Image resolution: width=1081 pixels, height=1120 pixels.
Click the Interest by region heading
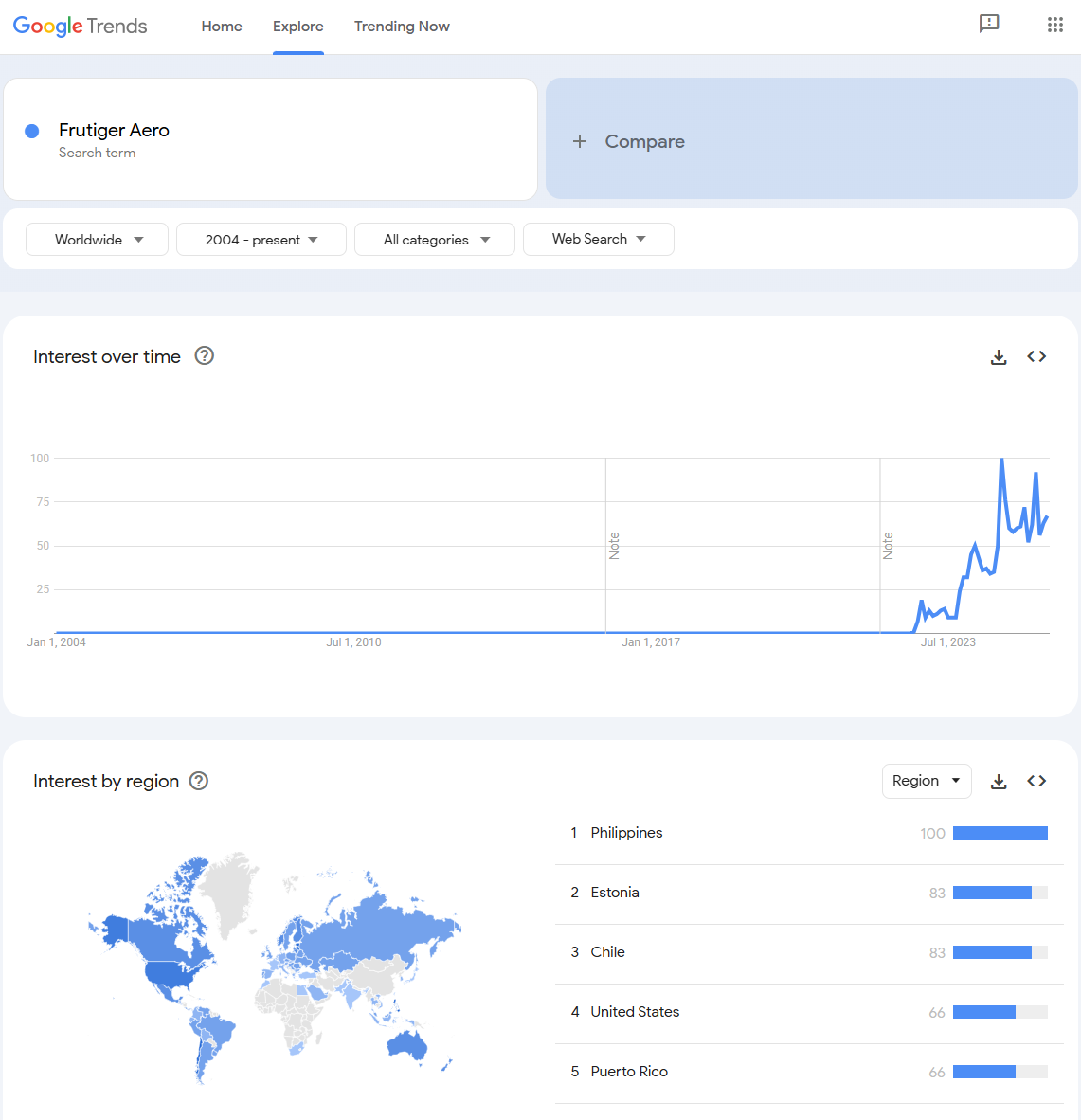click(106, 782)
